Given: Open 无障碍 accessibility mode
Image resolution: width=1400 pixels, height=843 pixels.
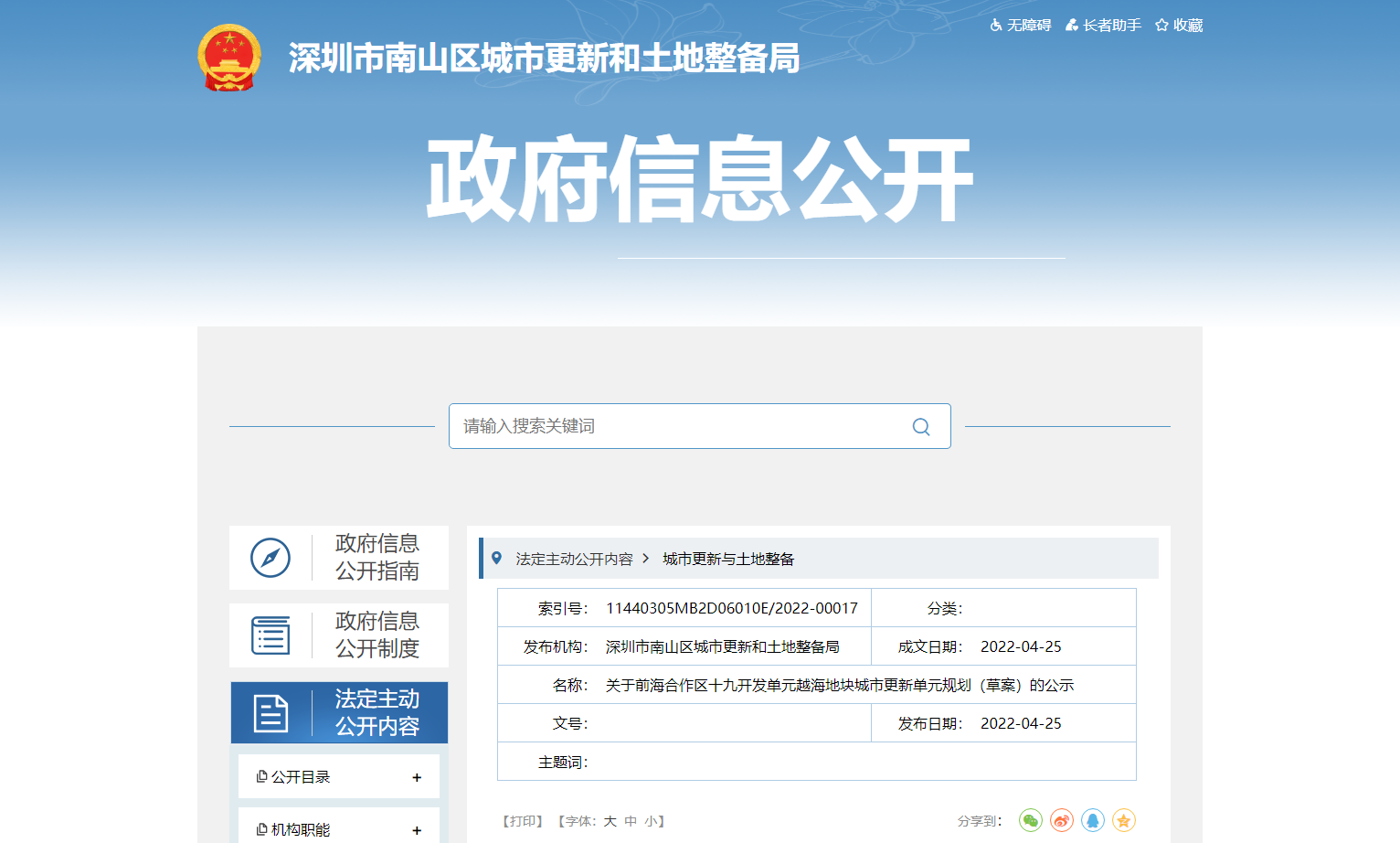Looking at the screenshot, I should pos(1021,26).
